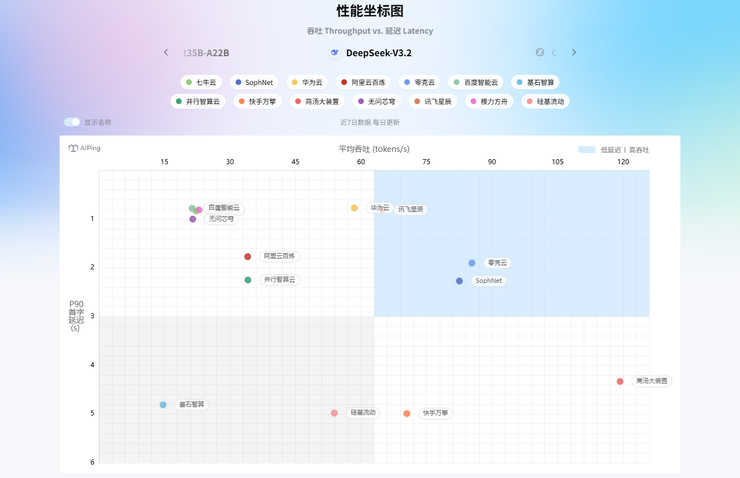This screenshot has width=740, height=478.
Task: Click the DeepSeek whale logo icon
Action: (x=335, y=53)
